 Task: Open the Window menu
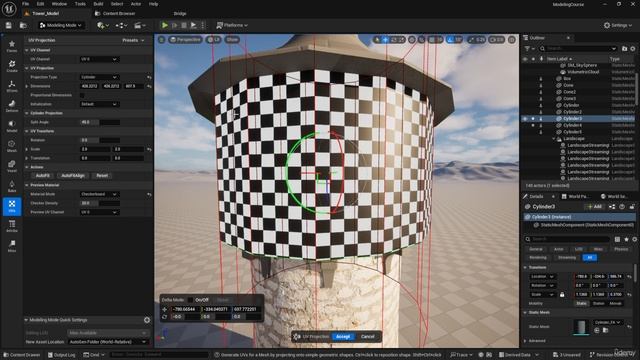click(59, 4)
